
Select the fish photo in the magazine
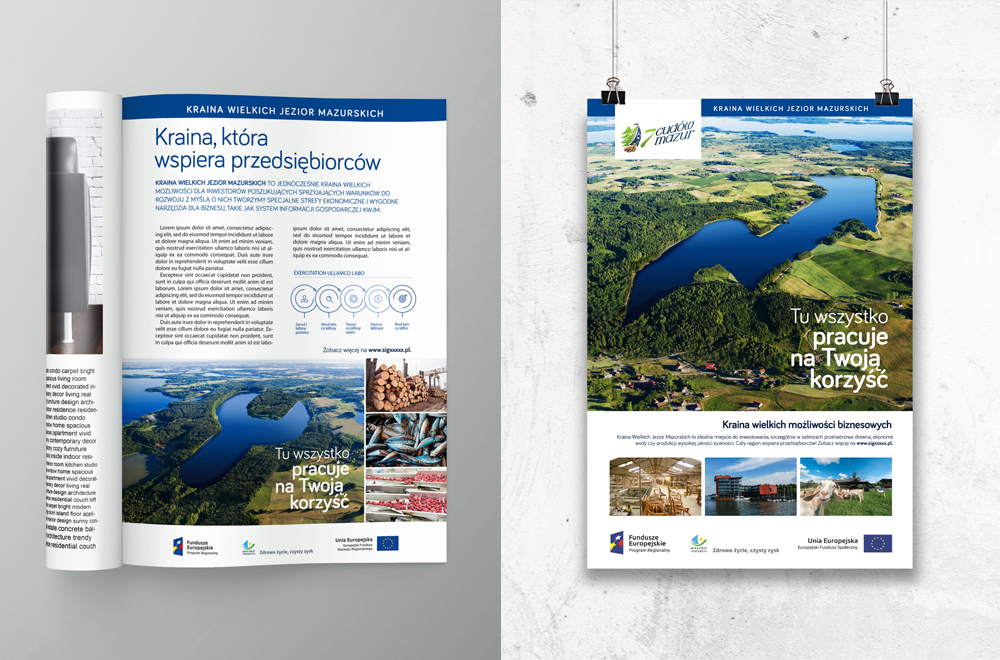coord(406,440)
